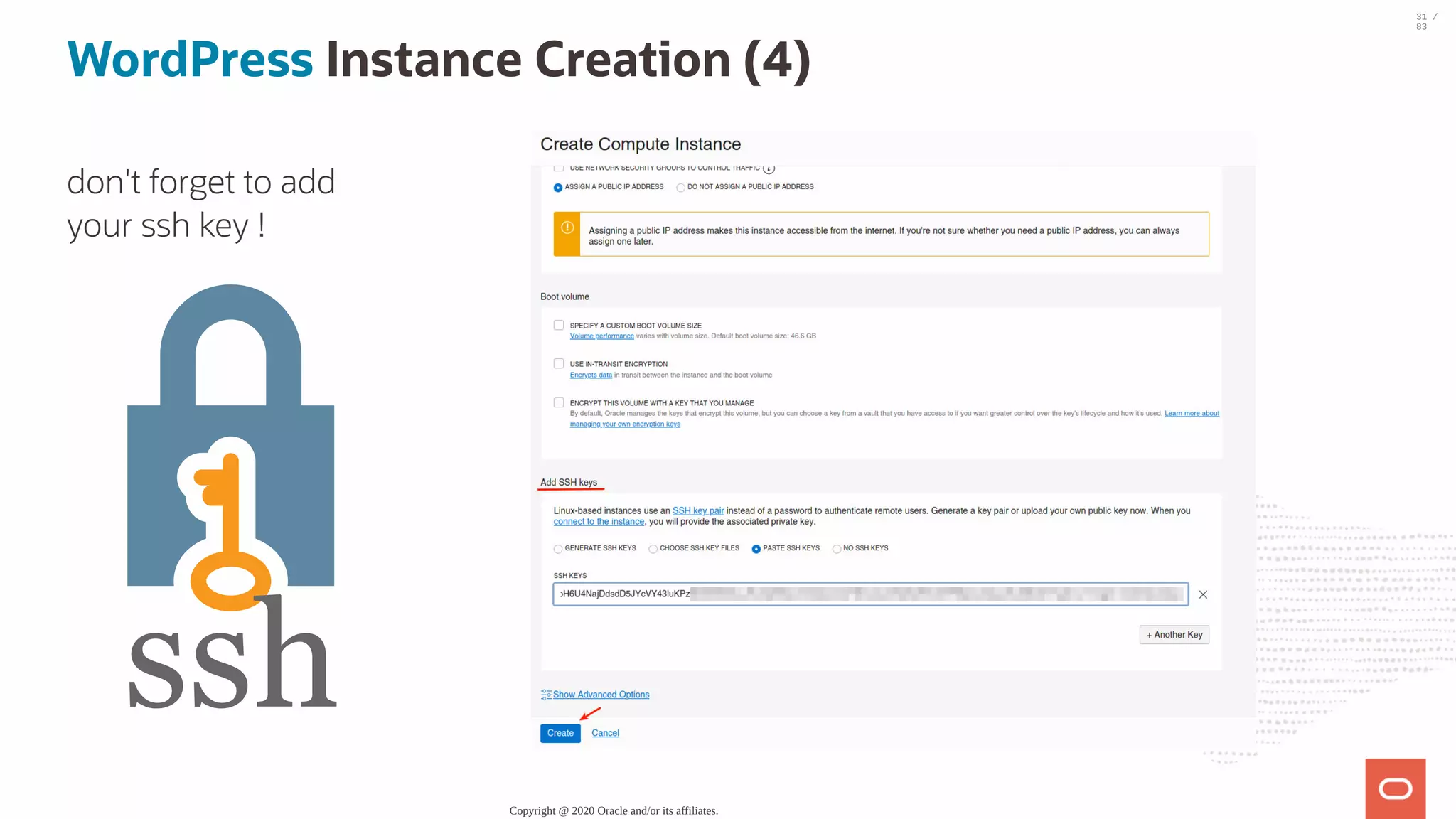
Task: Click the advanced options sliders icon
Action: pos(546,695)
